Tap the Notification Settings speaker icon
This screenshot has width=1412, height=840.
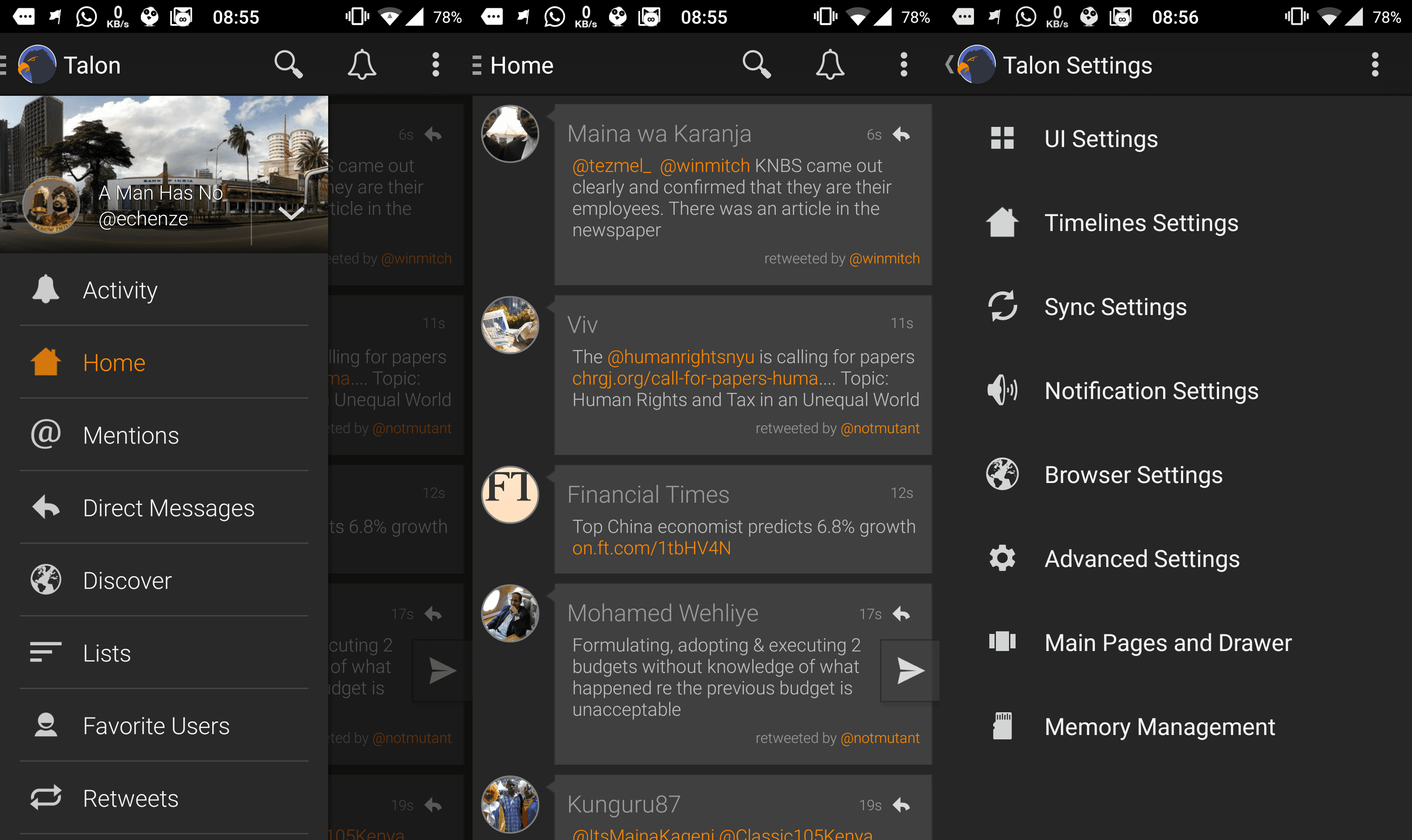coord(1002,389)
